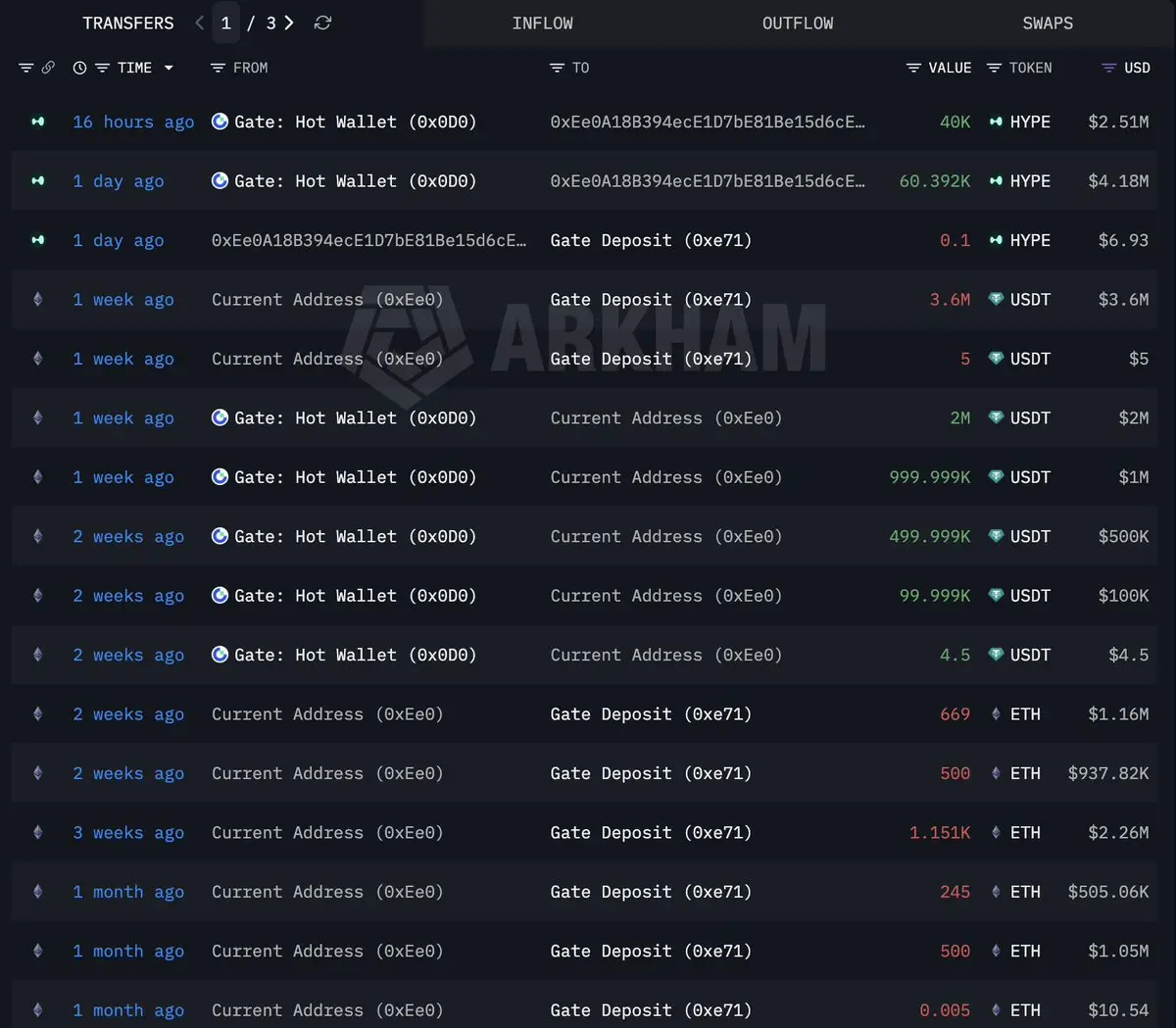Go to next transfers page
This screenshot has width=1176, height=1028.
[x=289, y=23]
